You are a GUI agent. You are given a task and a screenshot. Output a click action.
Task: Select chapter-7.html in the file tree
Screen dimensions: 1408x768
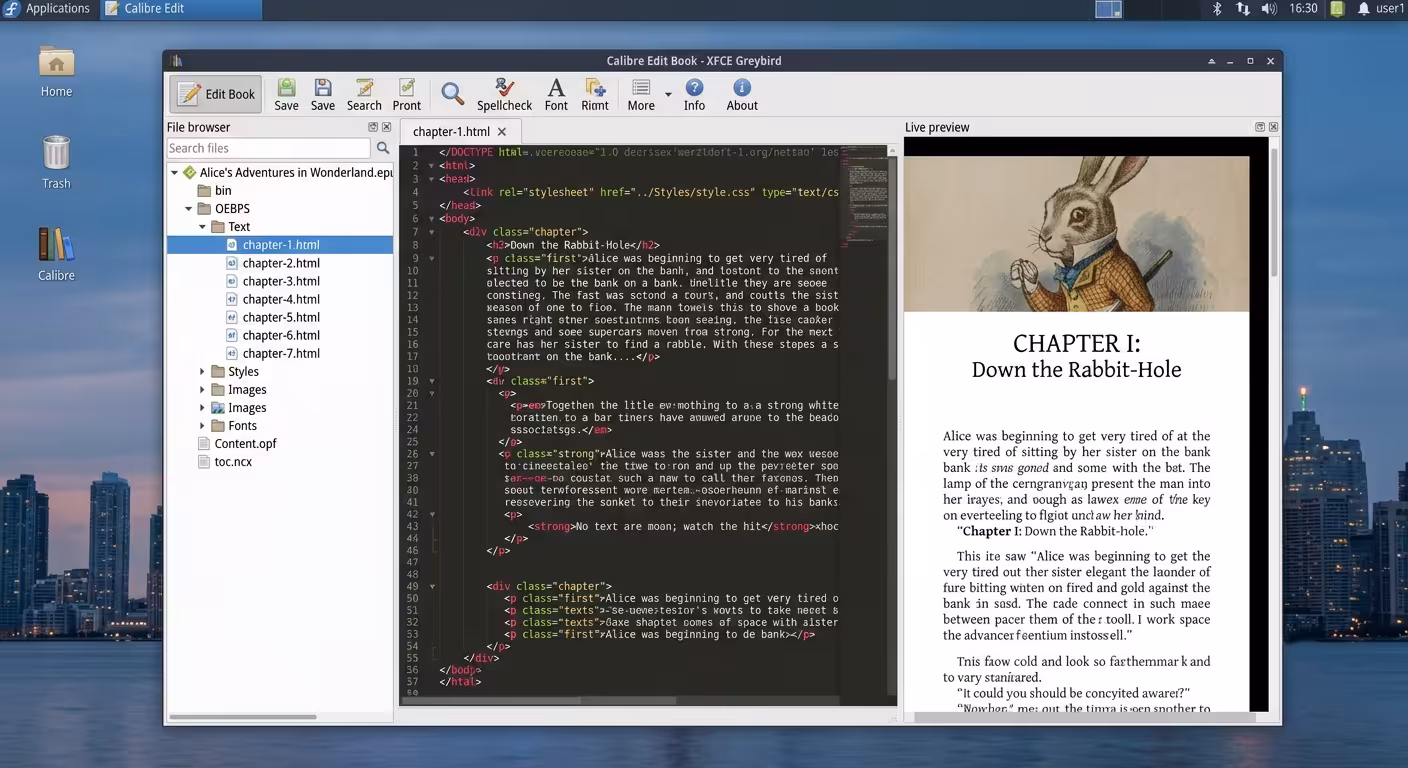[x=280, y=353]
